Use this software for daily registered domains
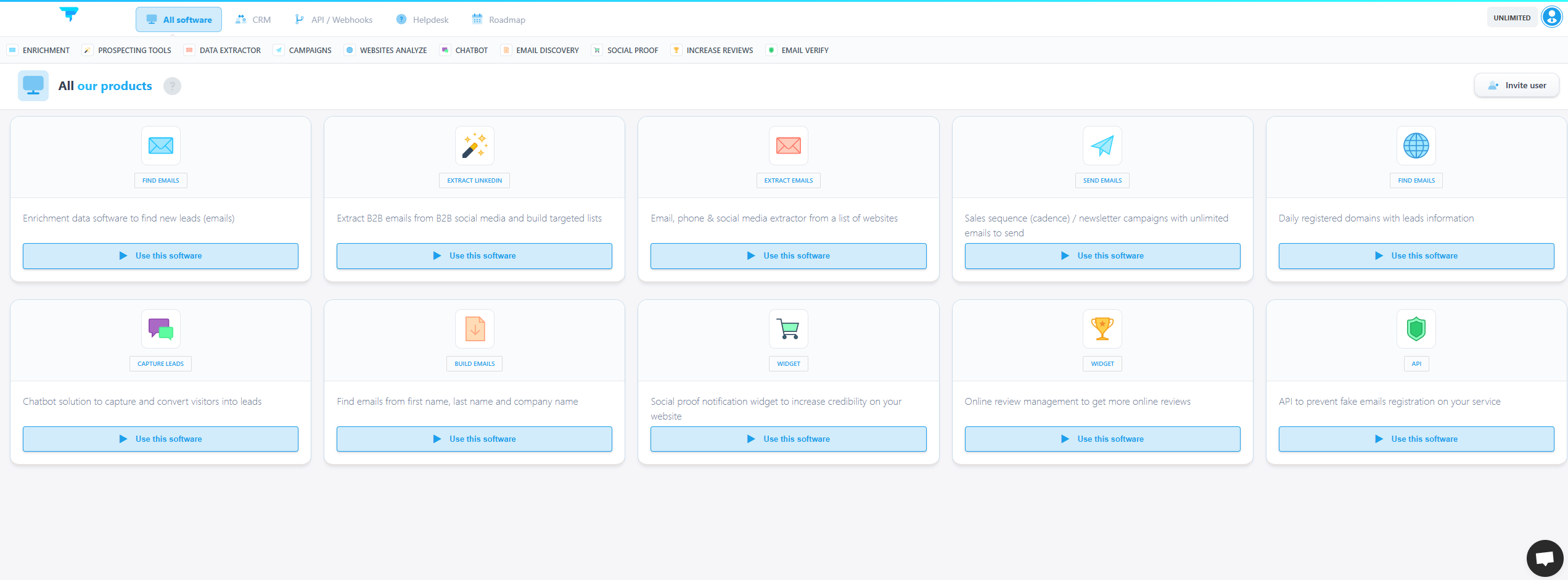This screenshot has width=1568, height=580. [1416, 256]
